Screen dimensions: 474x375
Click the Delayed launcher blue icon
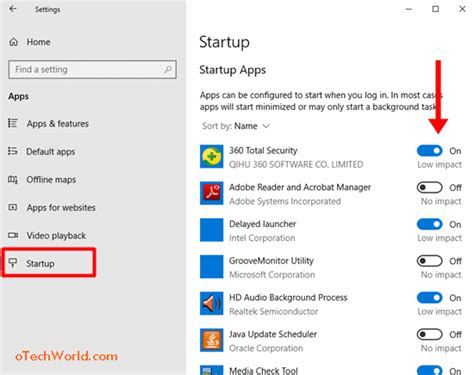(212, 230)
